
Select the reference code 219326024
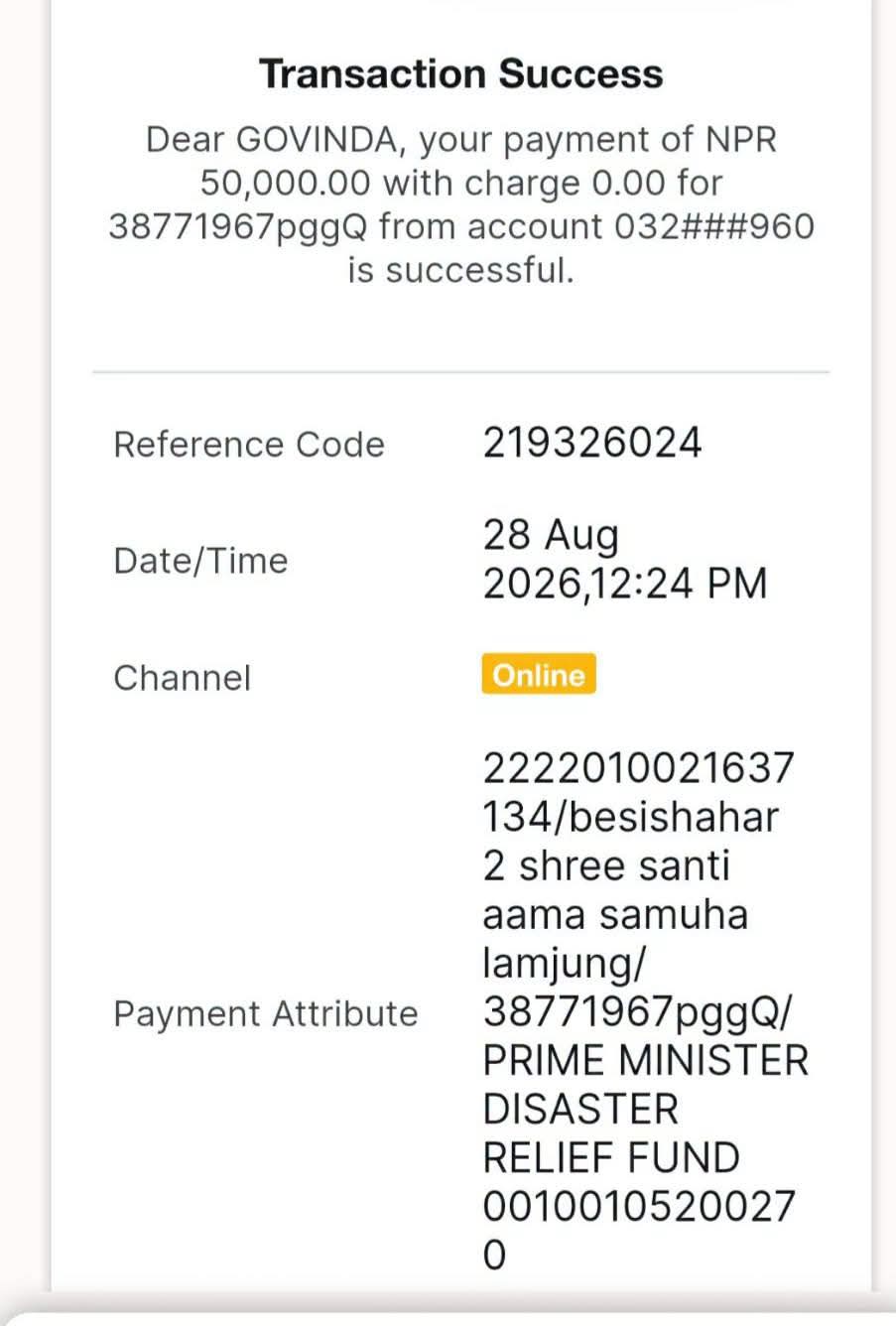[592, 443]
